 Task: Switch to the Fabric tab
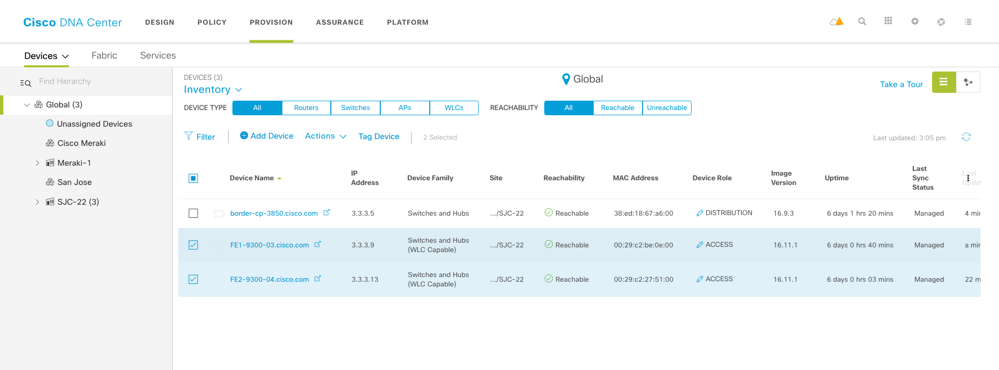[104, 55]
